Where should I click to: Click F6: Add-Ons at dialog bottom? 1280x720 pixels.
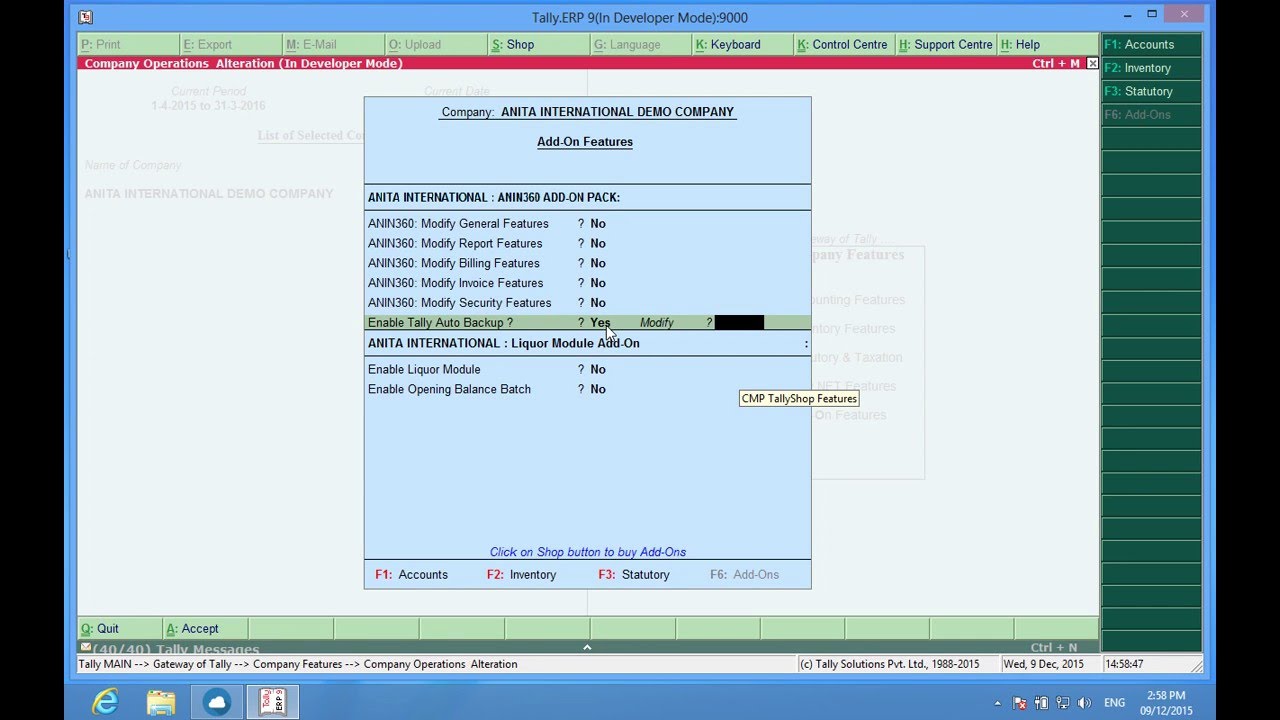click(744, 575)
